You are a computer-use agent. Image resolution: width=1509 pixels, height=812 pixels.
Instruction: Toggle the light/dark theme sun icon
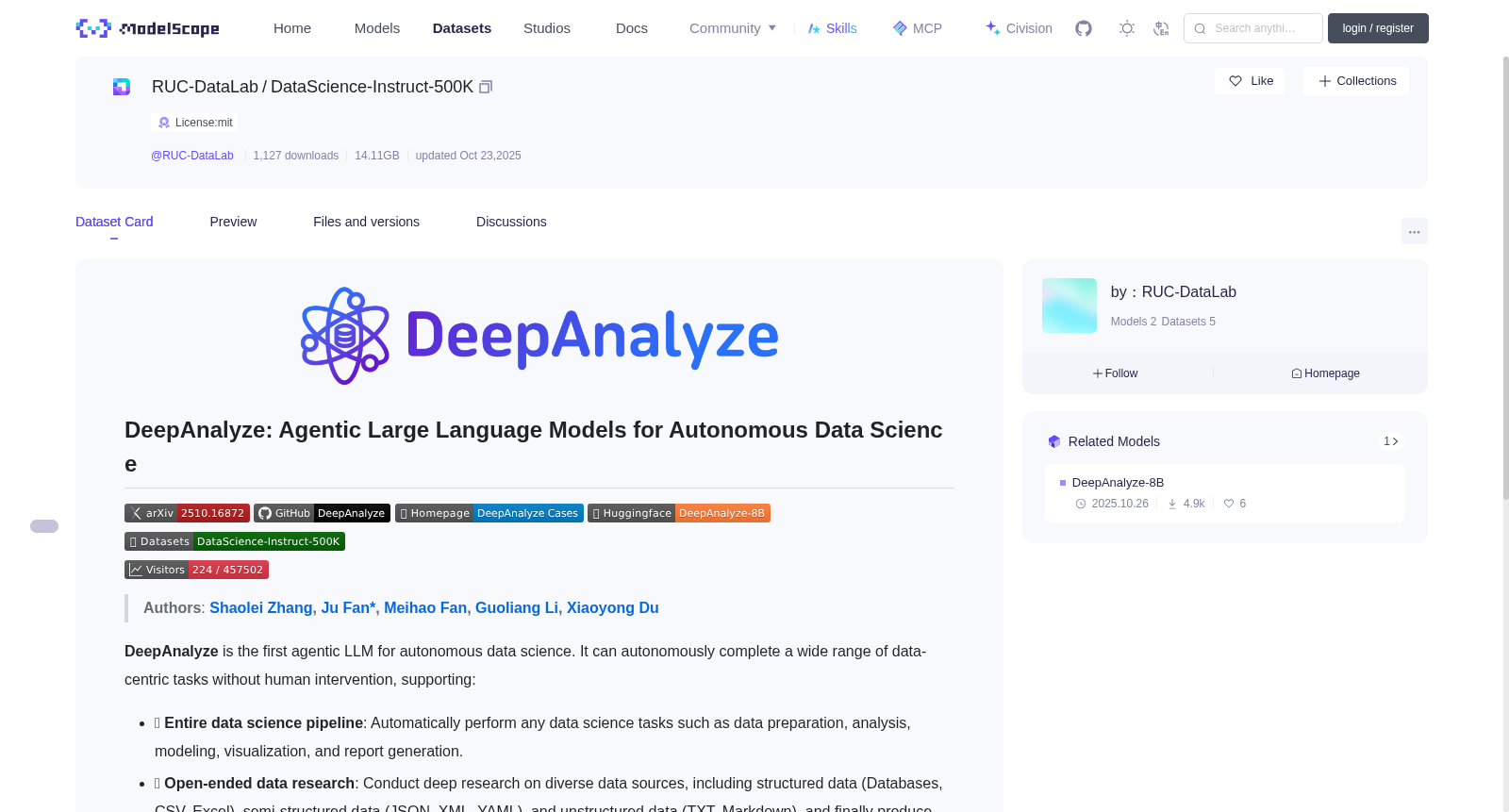point(1127,28)
